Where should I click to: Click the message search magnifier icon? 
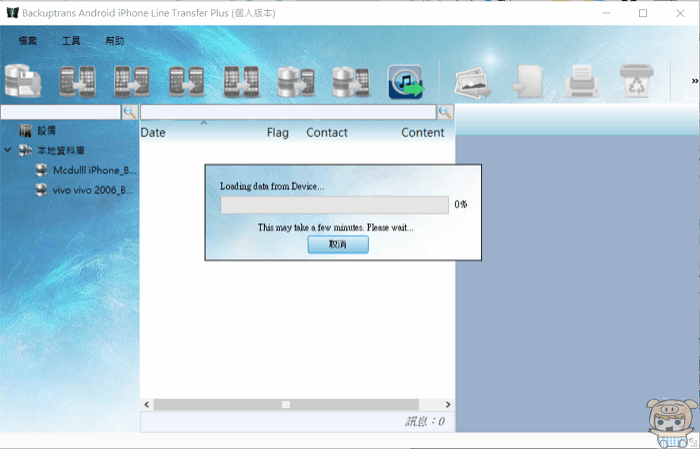coord(445,112)
